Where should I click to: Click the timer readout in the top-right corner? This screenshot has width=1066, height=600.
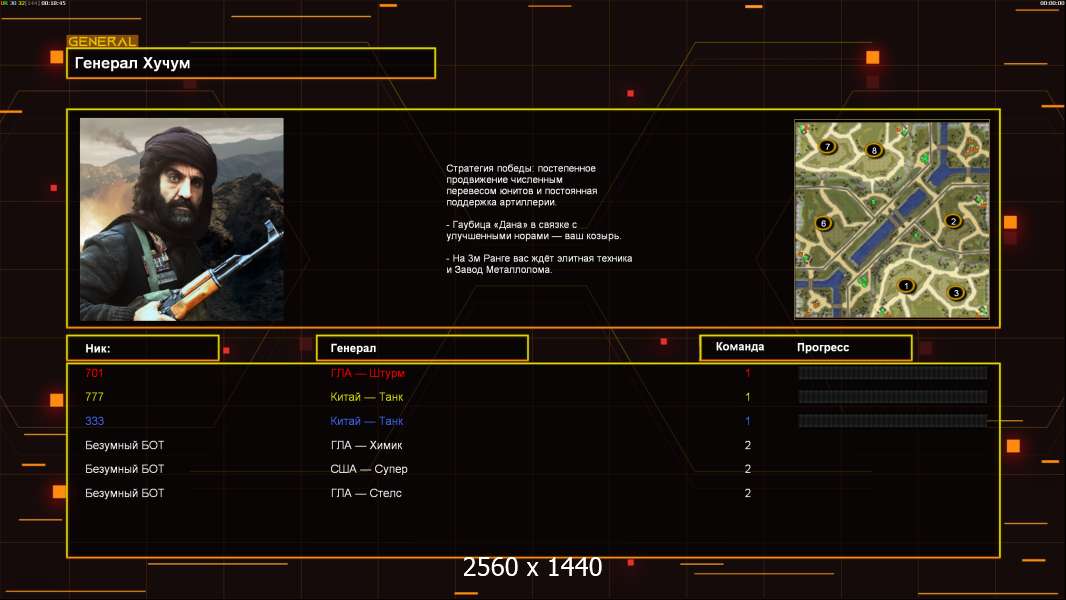pos(1051,3)
